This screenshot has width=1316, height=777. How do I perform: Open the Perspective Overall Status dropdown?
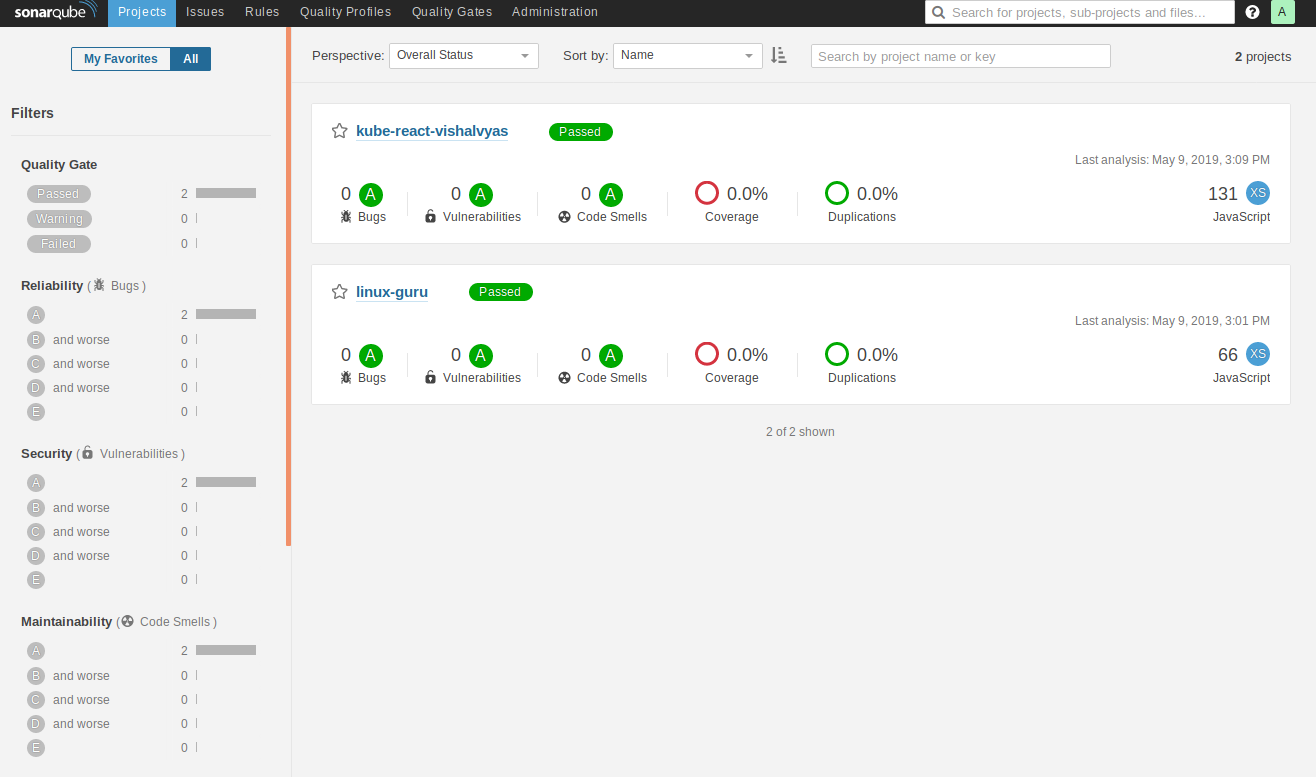pos(464,56)
